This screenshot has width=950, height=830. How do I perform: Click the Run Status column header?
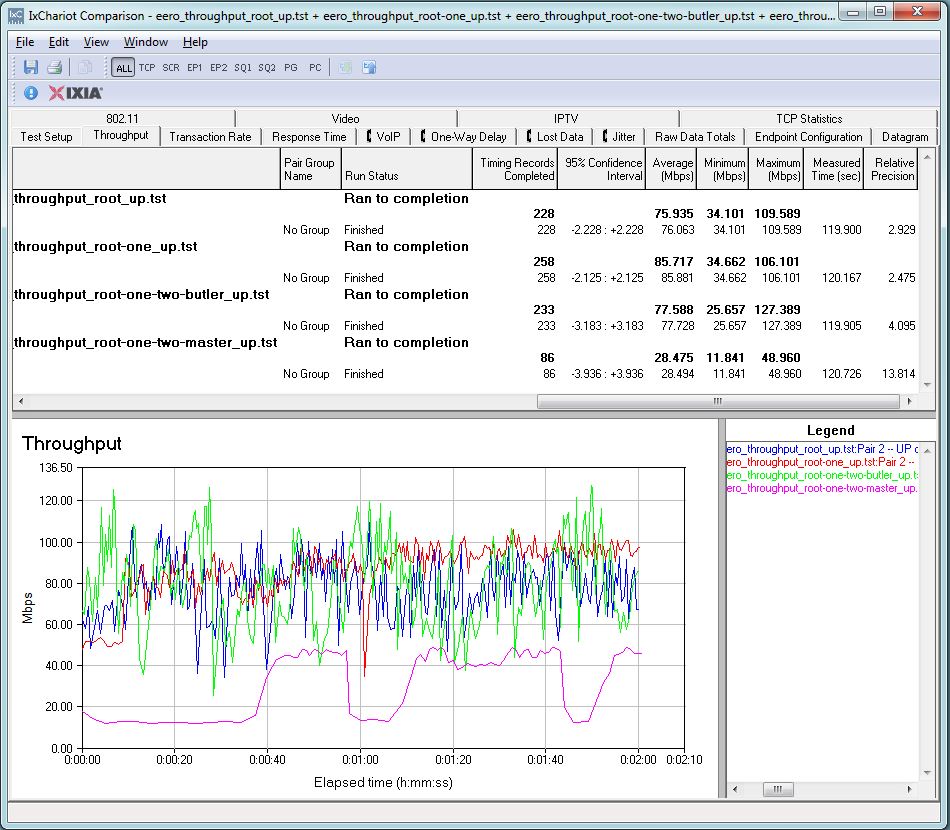[x=407, y=170]
